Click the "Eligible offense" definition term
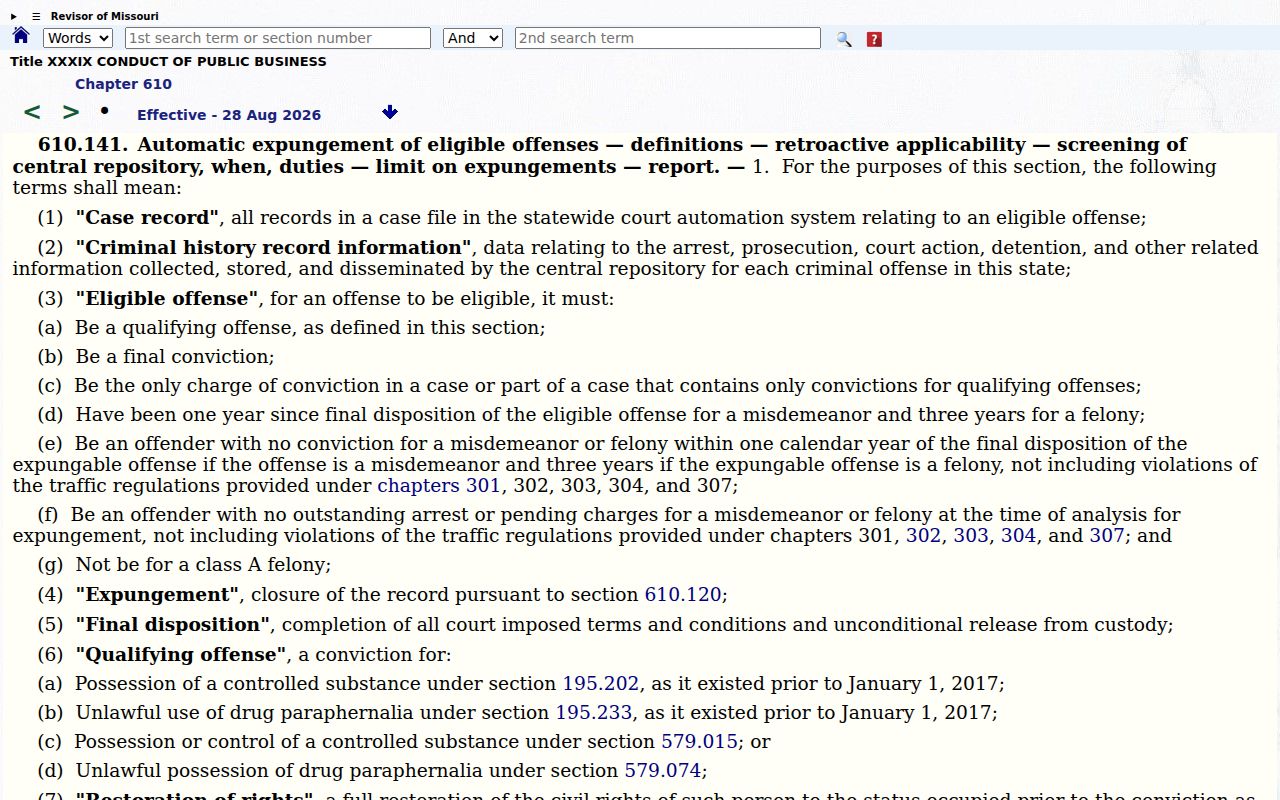 tap(168, 299)
